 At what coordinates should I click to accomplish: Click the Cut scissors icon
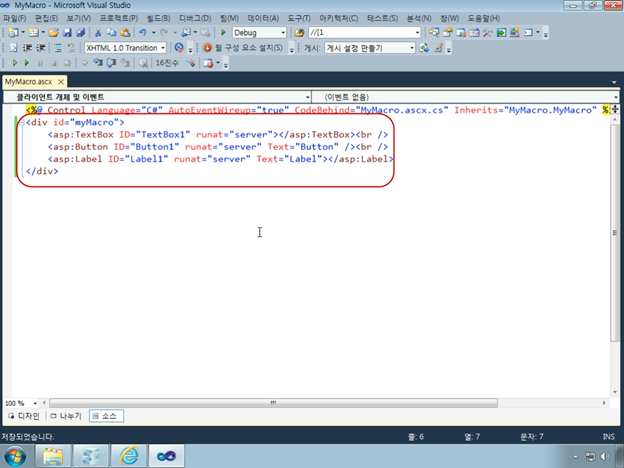[x=98, y=33]
